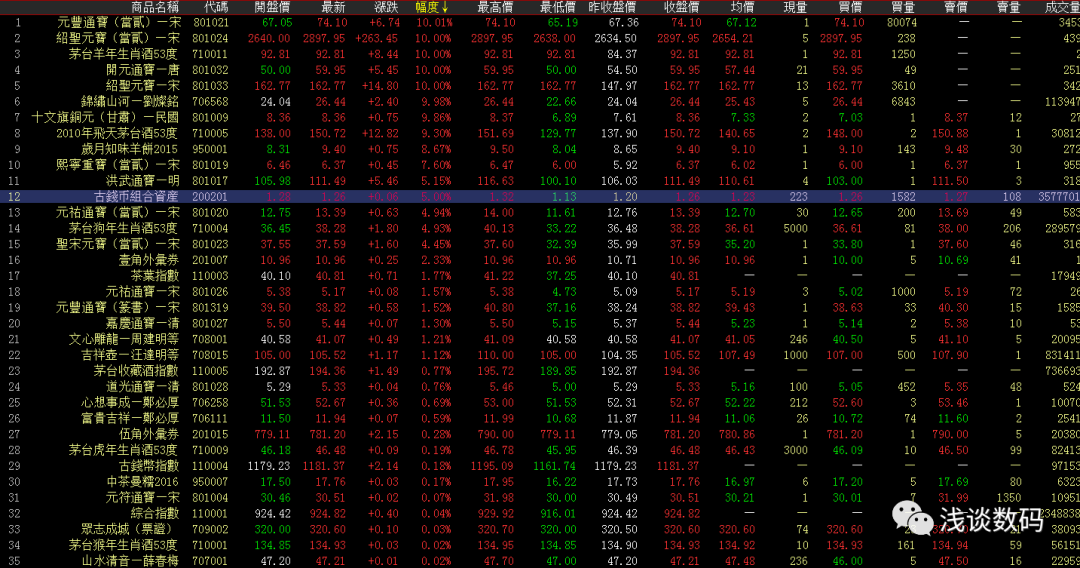The width and height of the screenshot is (1080, 568).
Task: Select 聖宋元寶（當貳）一宋 row
Action: 540,244
